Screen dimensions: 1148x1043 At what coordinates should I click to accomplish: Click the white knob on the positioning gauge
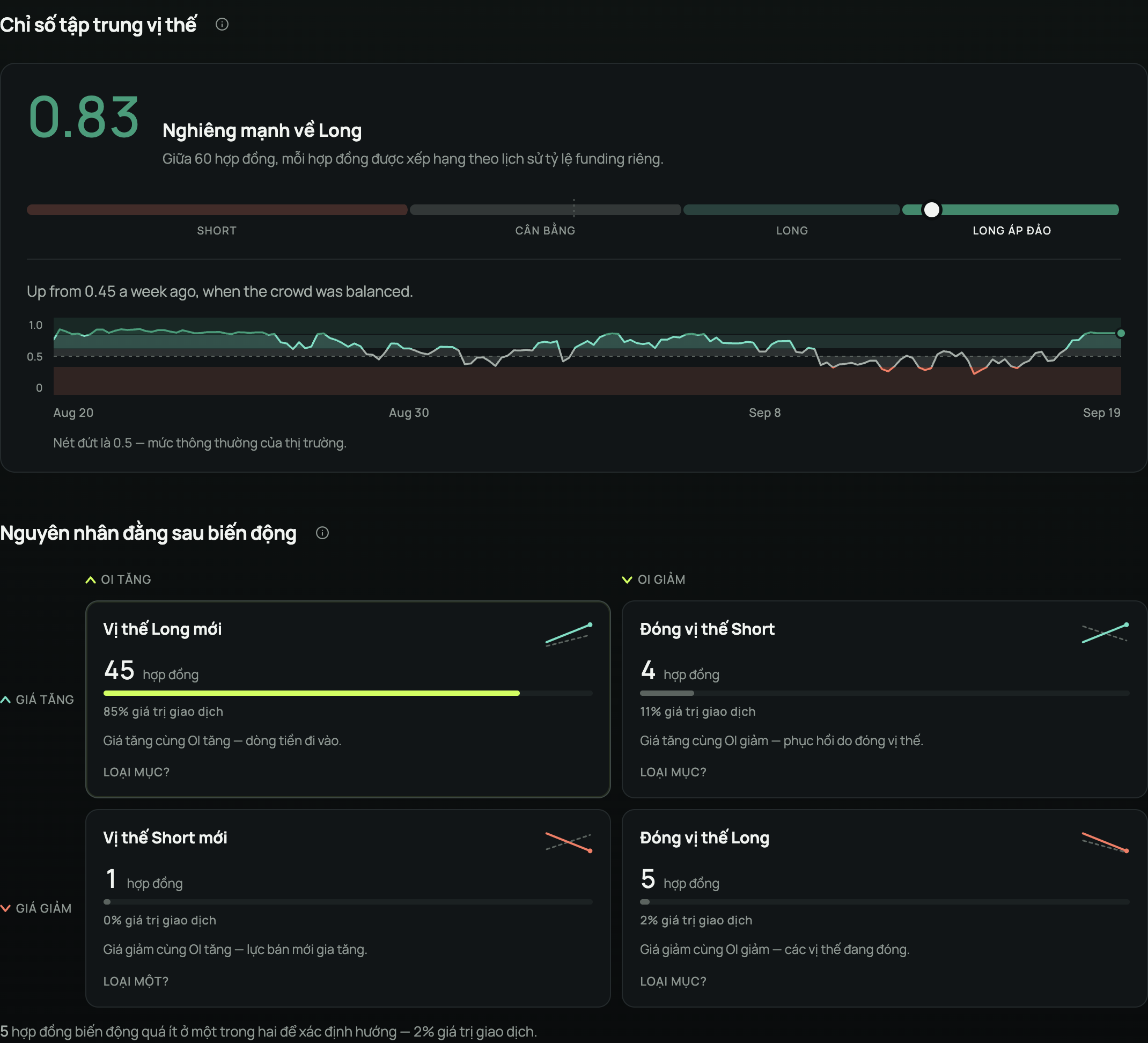[x=932, y=210]
